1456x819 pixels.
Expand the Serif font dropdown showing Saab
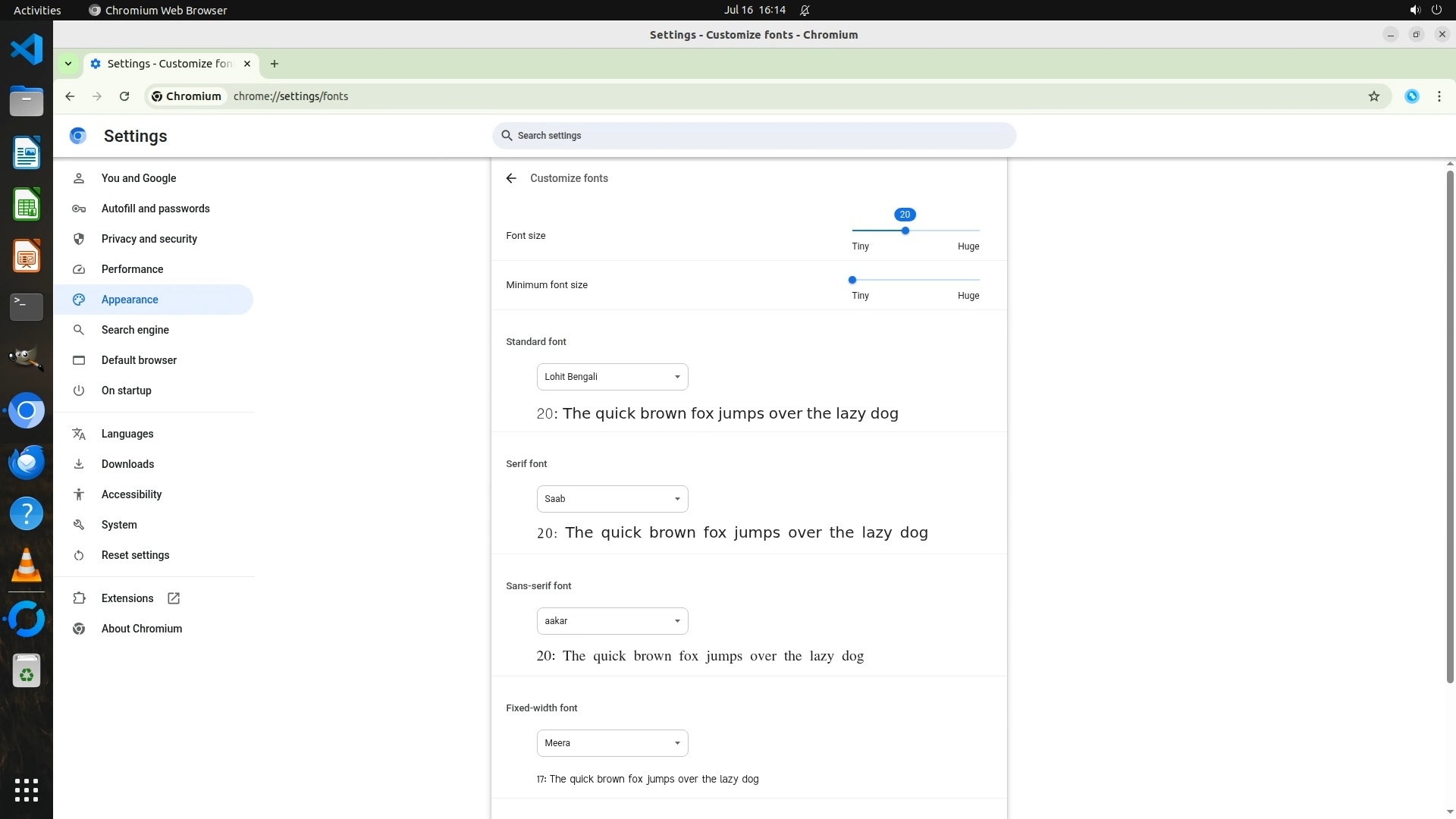click(612, 499)
